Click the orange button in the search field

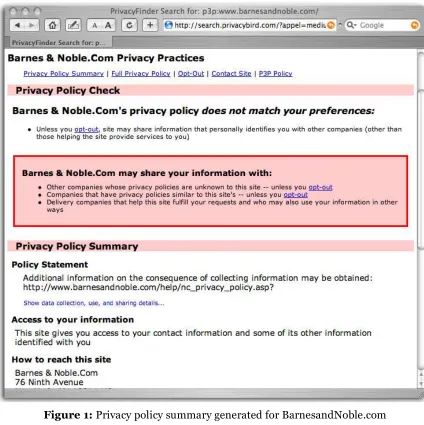tap(414, 25)
